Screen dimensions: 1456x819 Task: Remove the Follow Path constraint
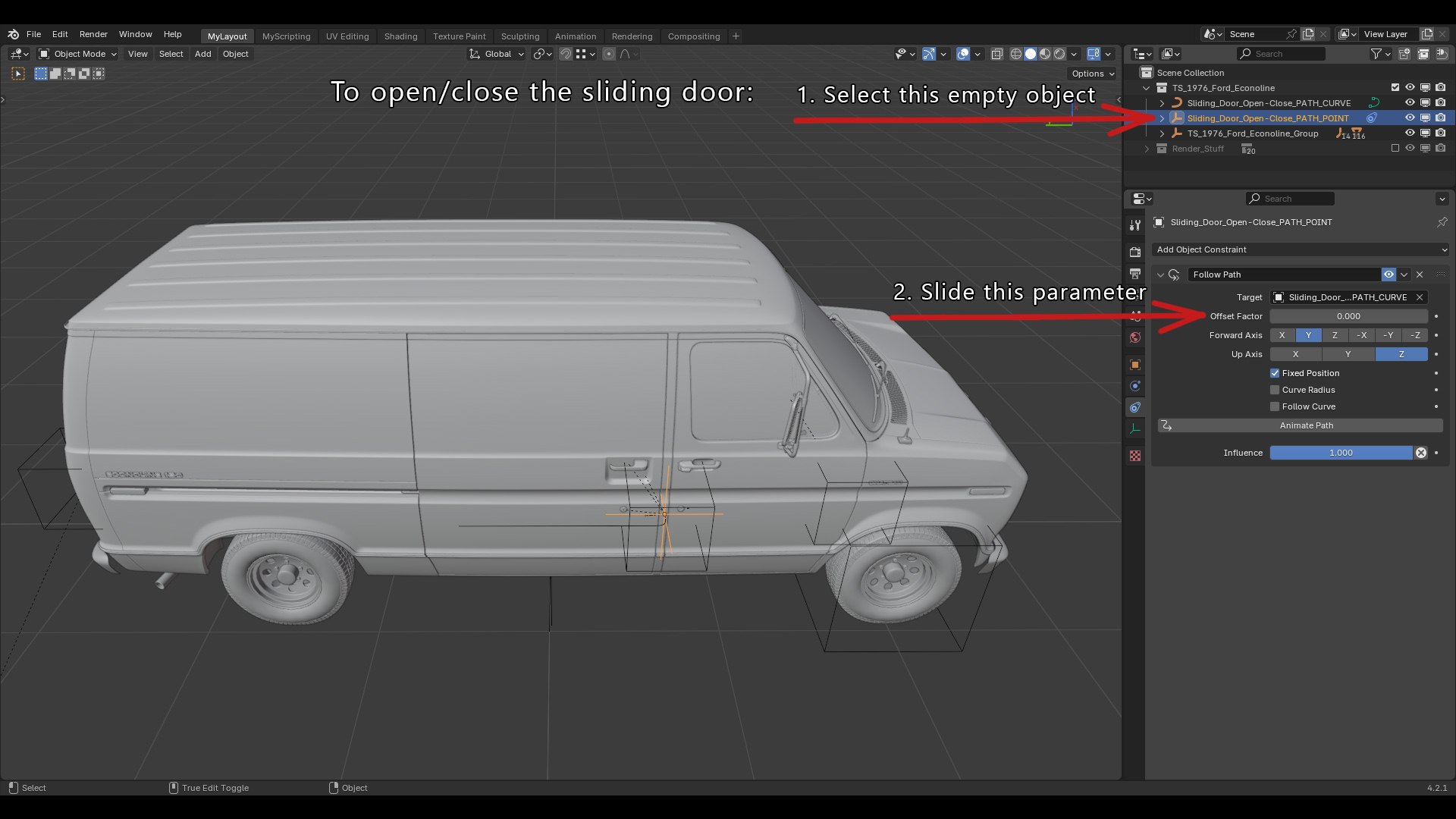point(1420,275)
